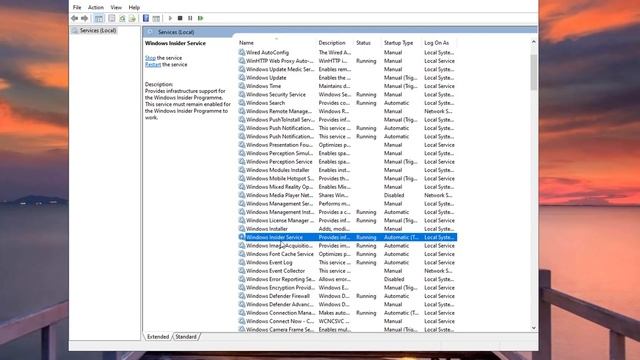Select the Windows Perception Service row
Viewport: 640px width, 360px height.
[x=347, y=162]
